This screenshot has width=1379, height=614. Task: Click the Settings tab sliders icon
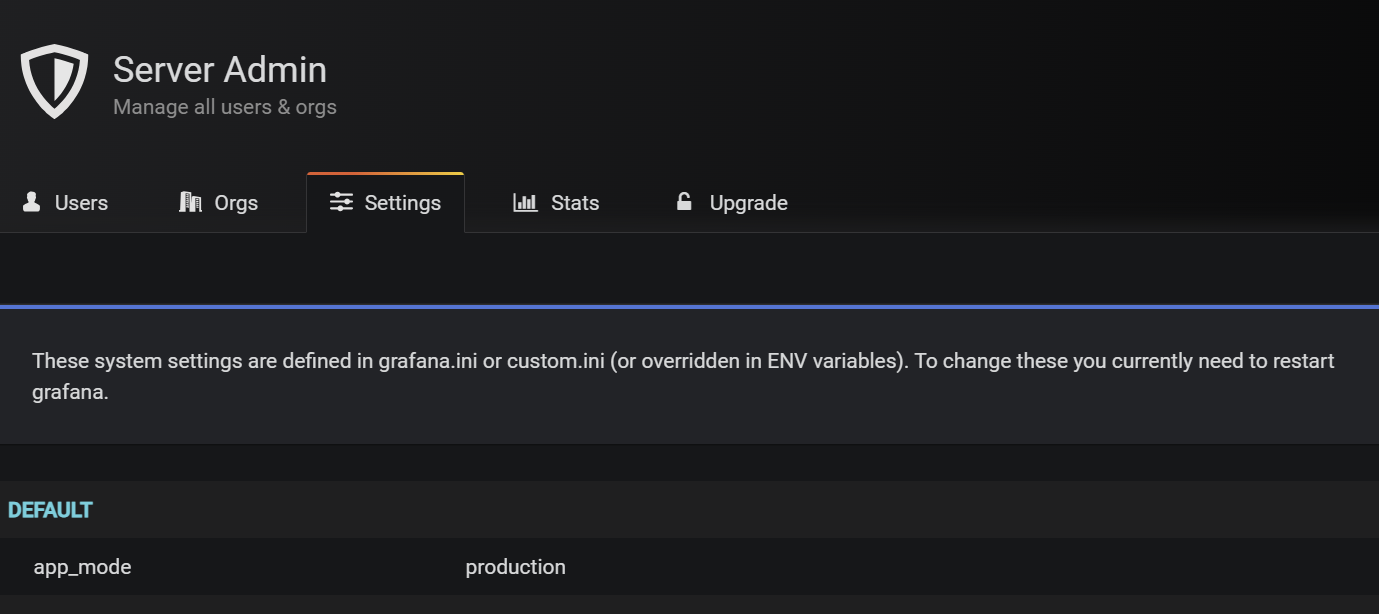(341, 202)
